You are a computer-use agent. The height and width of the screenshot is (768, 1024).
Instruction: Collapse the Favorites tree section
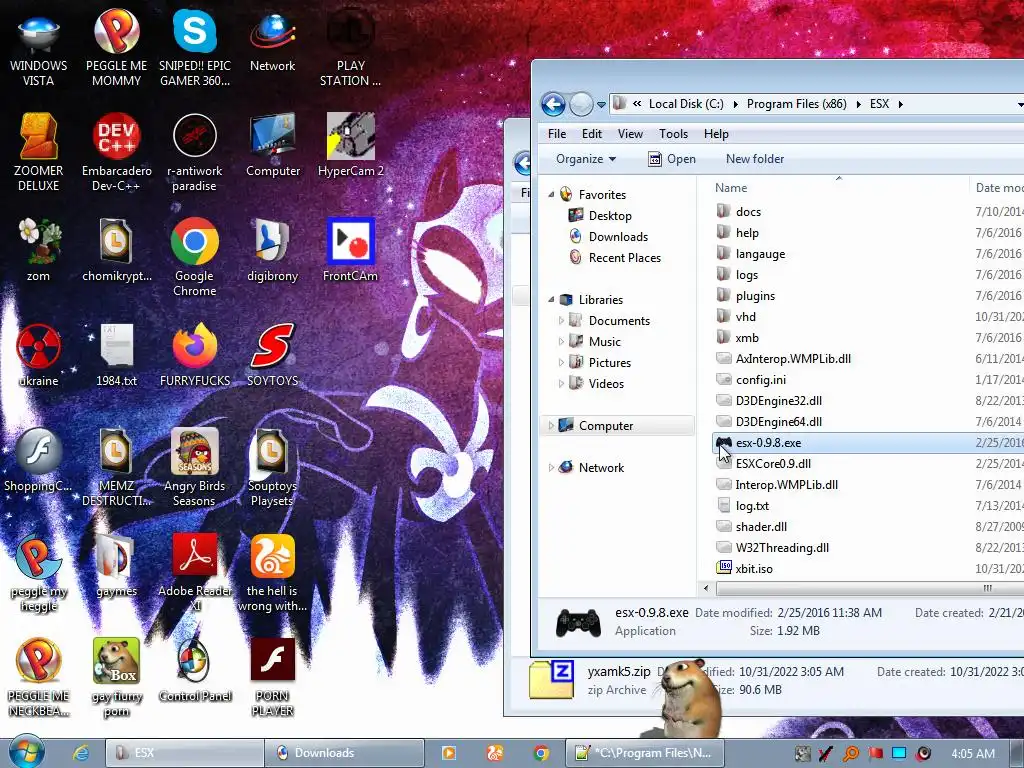coord(551,195)
